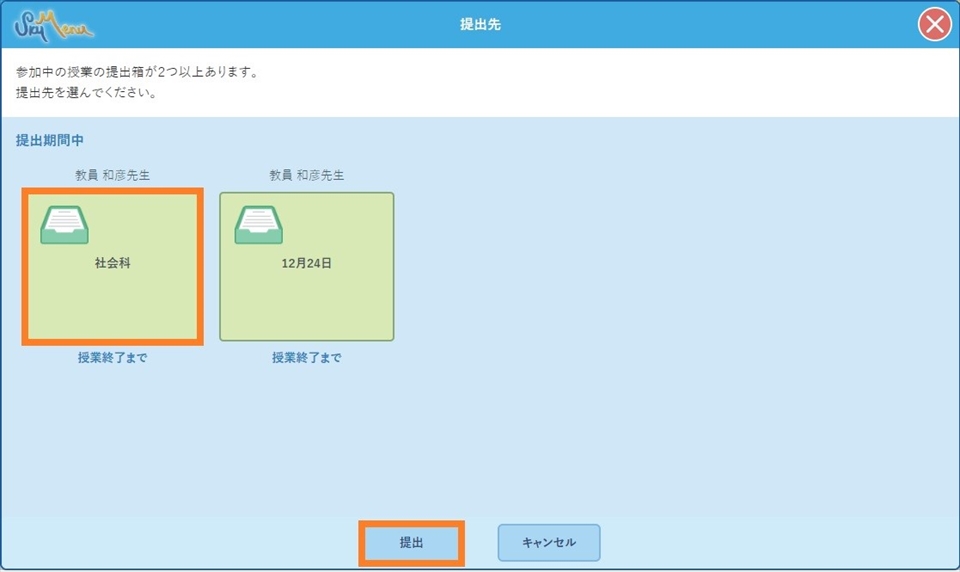This screenshot has width=960, height=572.
Task: Click the SkyMenu logo
Action: click(x=55, y=24)
